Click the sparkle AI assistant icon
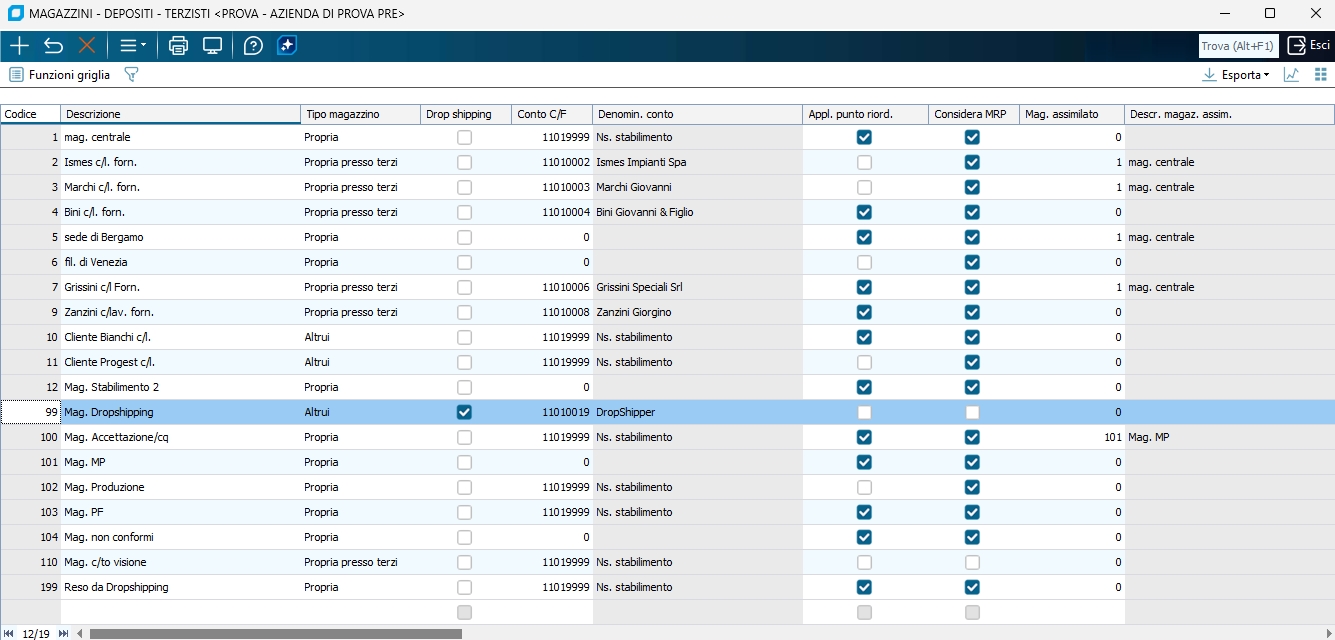 [x=287, y=46]
